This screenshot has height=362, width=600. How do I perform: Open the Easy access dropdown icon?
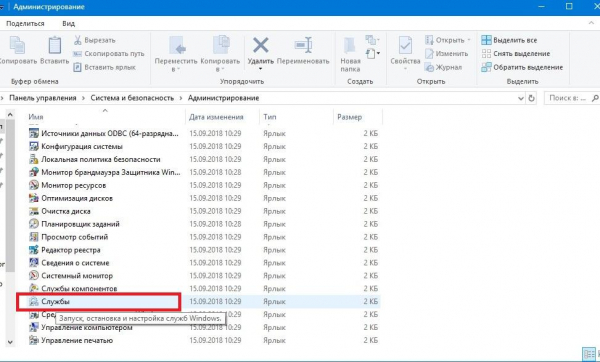(373, 53)
